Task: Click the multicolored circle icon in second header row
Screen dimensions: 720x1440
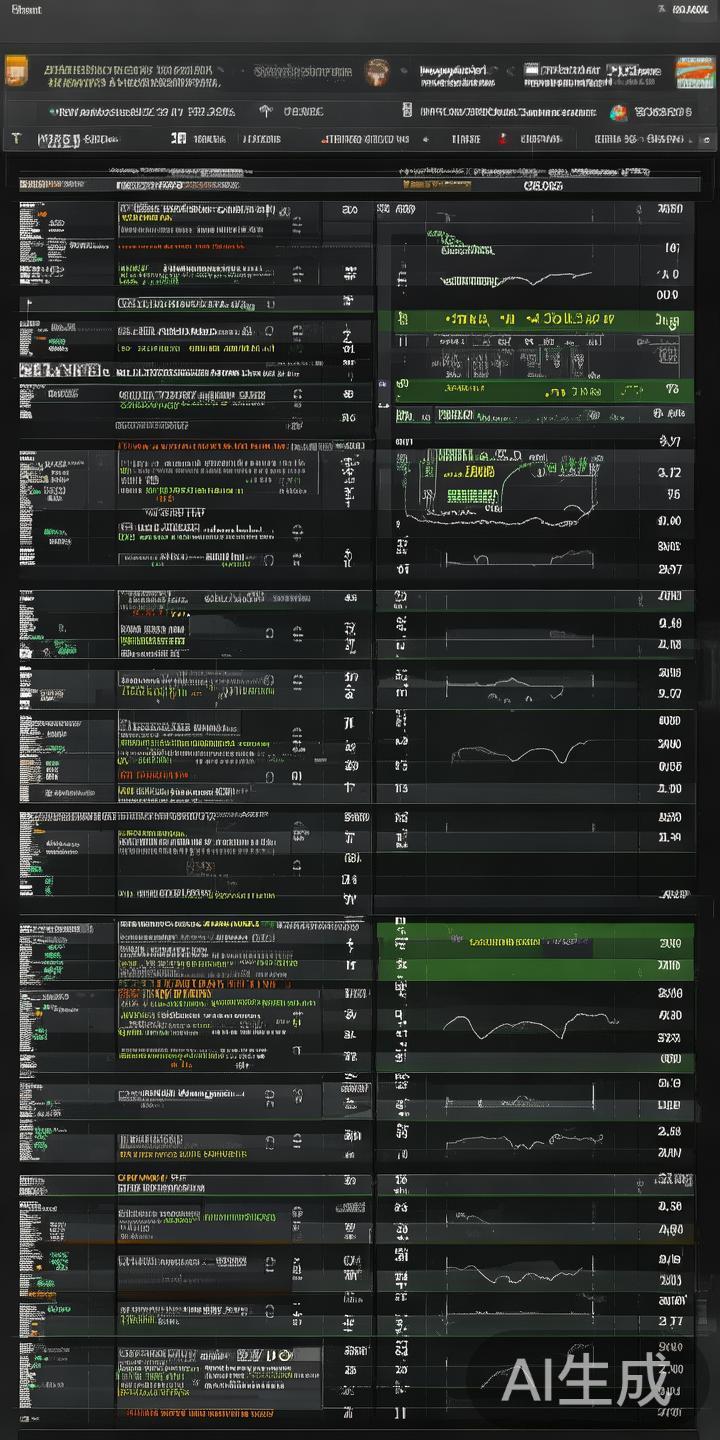Action: [x=618, y=112]
